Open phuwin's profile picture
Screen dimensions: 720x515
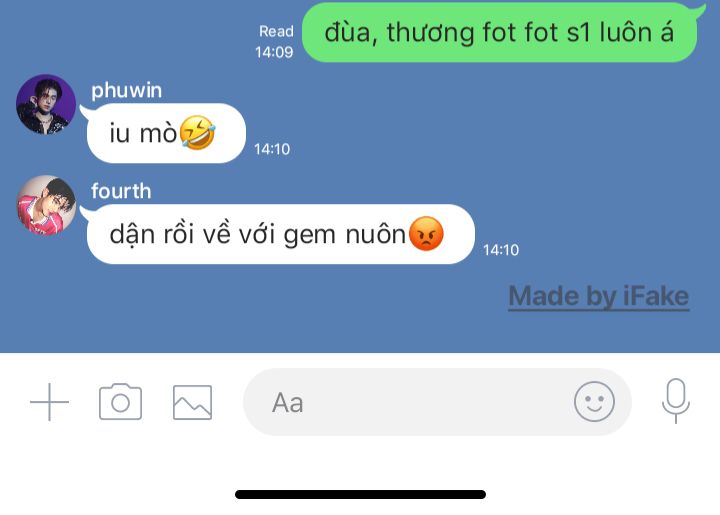(x=46, y=104)
